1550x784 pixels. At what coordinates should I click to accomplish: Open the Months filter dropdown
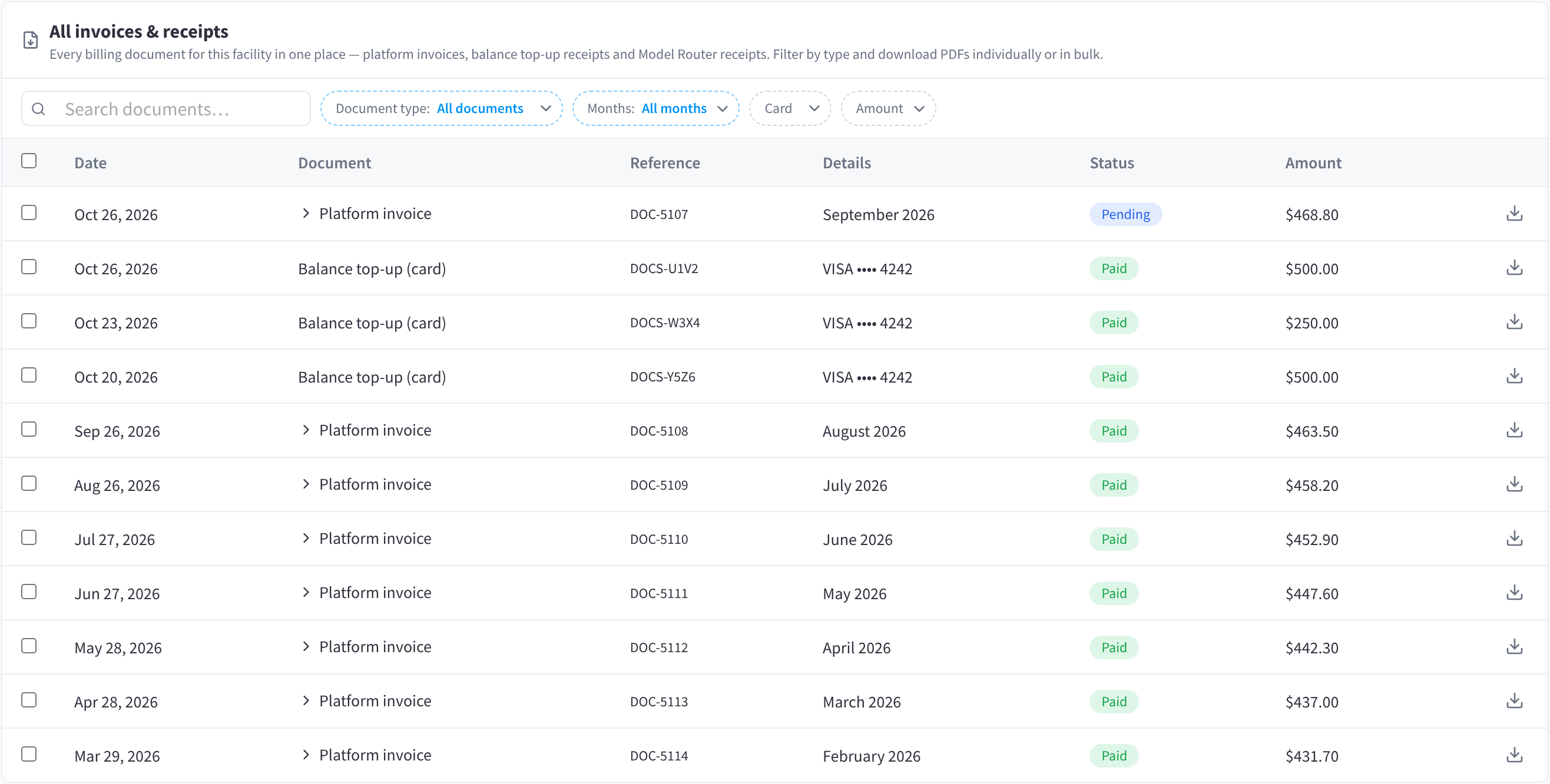coord(656,109)
